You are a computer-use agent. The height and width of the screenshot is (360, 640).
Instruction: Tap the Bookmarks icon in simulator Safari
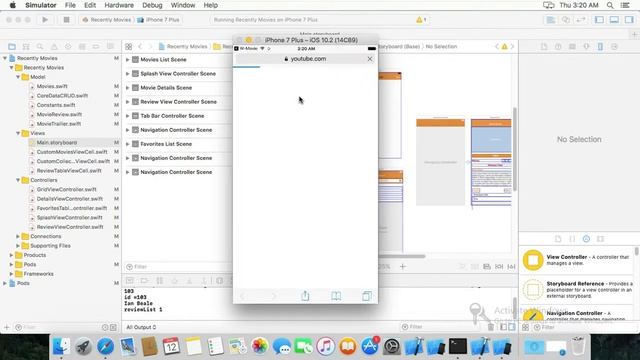click(336, 296)
